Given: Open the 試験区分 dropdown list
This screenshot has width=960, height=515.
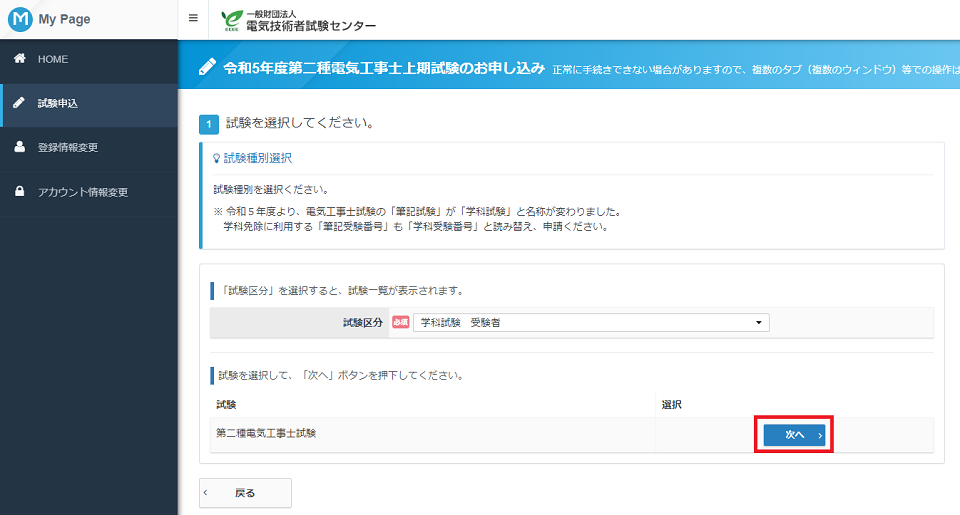Looking at the screenshot, I should tap(590, 323).
